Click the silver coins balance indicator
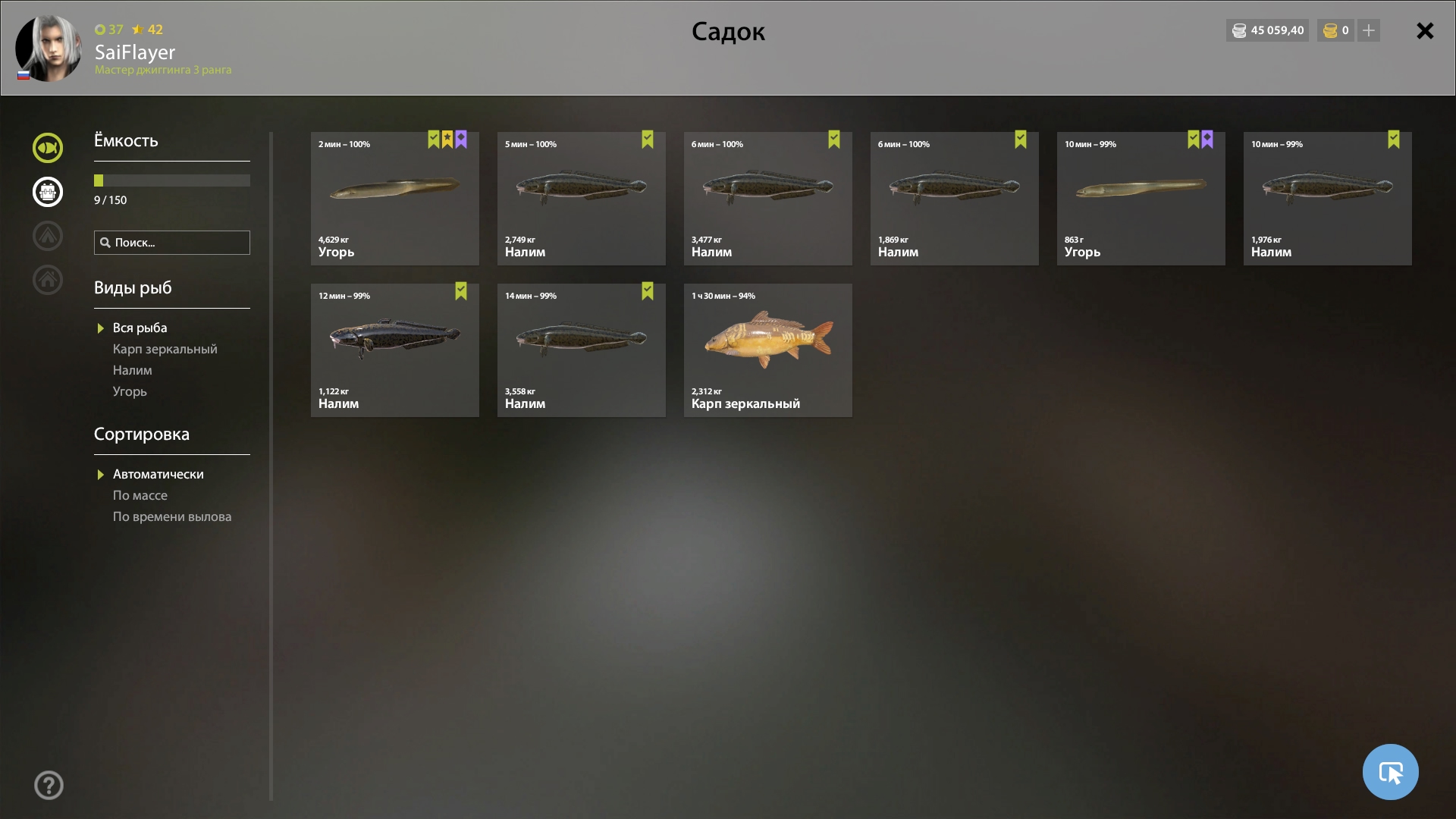The height and width of the screenshot is (819, 1456). click(1267, 30)
